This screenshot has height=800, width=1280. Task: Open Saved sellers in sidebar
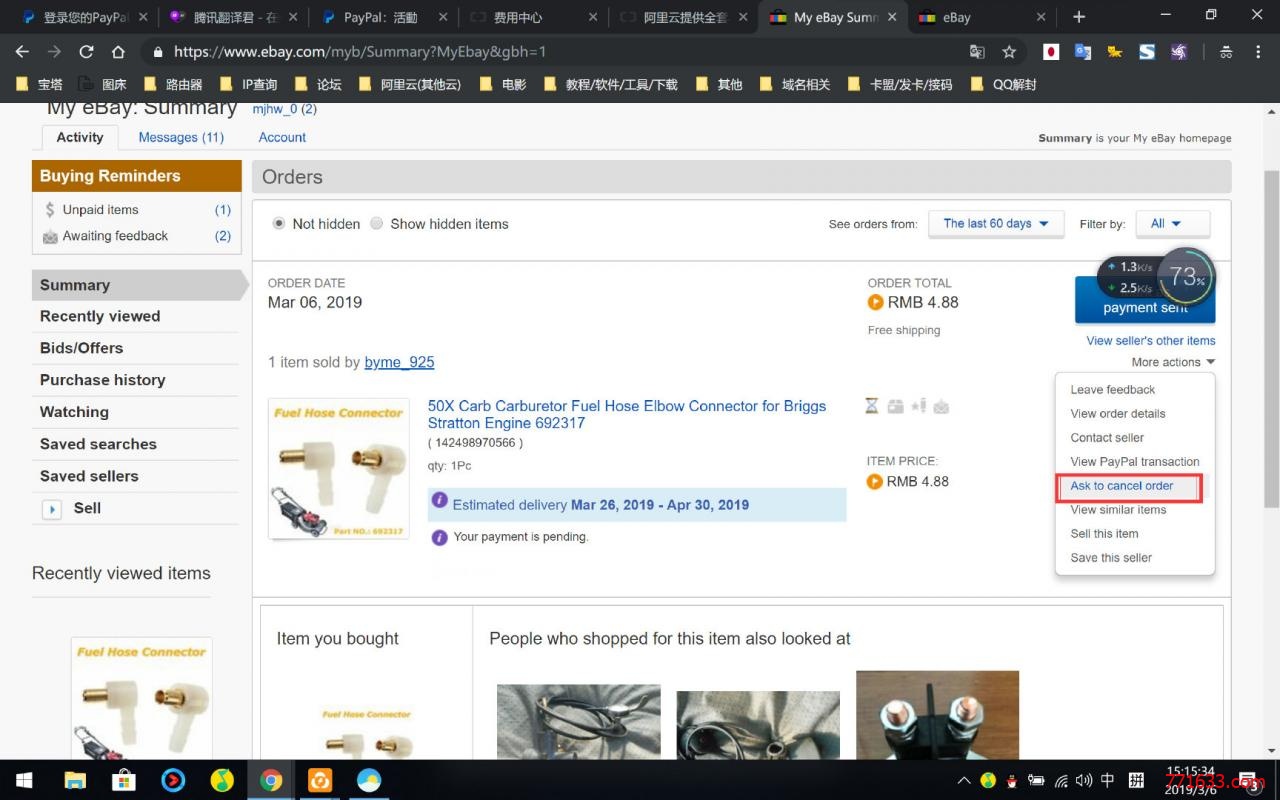tap(89, 476)
